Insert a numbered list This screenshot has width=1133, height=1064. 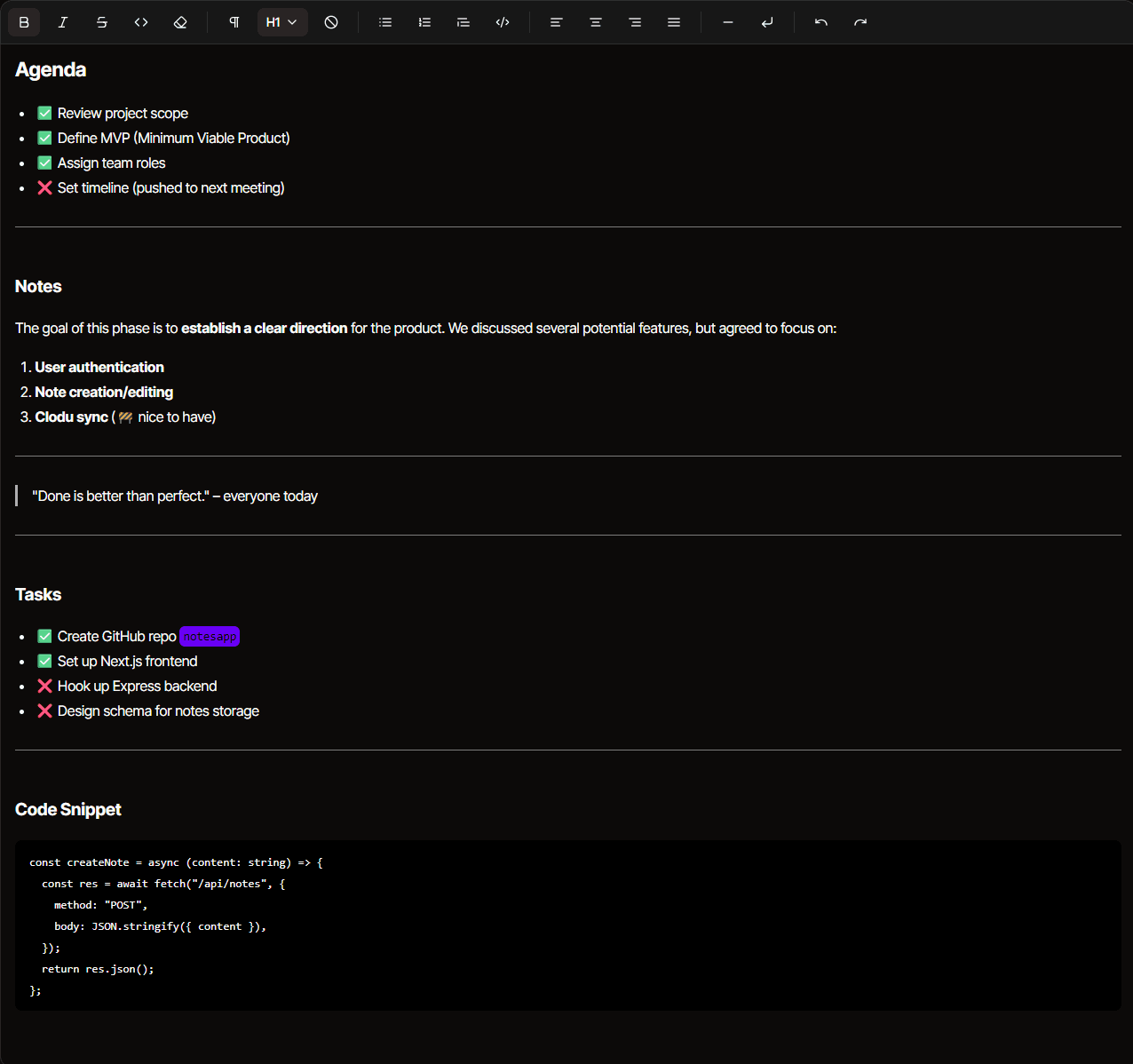424,22
